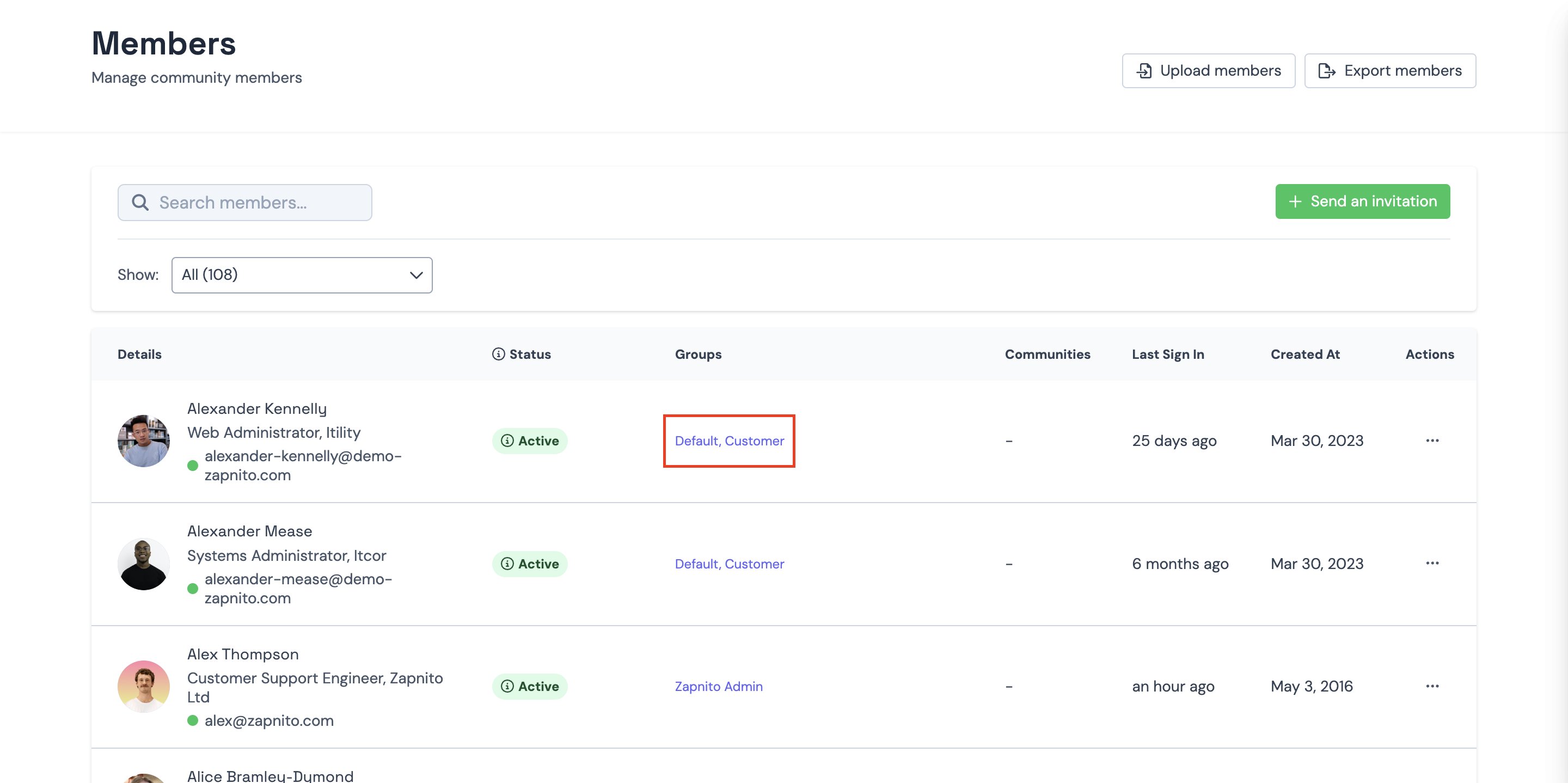
Task: Click Alex Thompson's avatar thumbnail
Action: tap(144, 686)
